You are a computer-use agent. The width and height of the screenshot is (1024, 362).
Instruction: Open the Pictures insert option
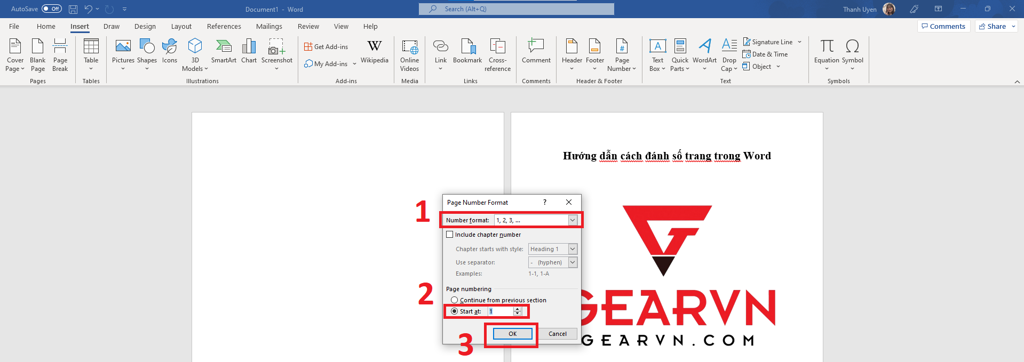click(123, 55)
